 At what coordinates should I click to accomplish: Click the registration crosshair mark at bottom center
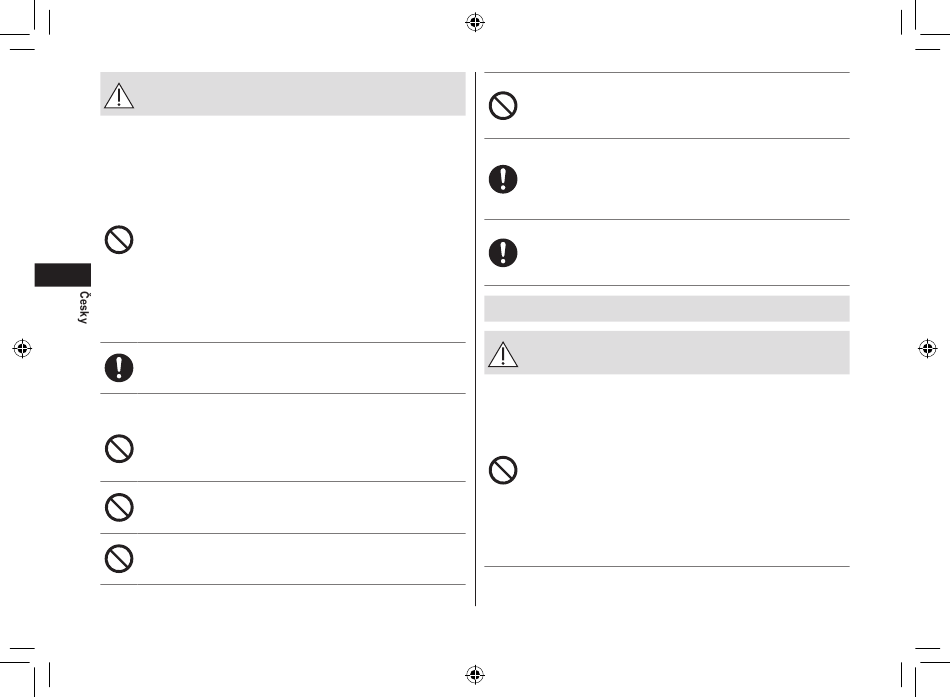pyautogui.click(x=475, y=674)
